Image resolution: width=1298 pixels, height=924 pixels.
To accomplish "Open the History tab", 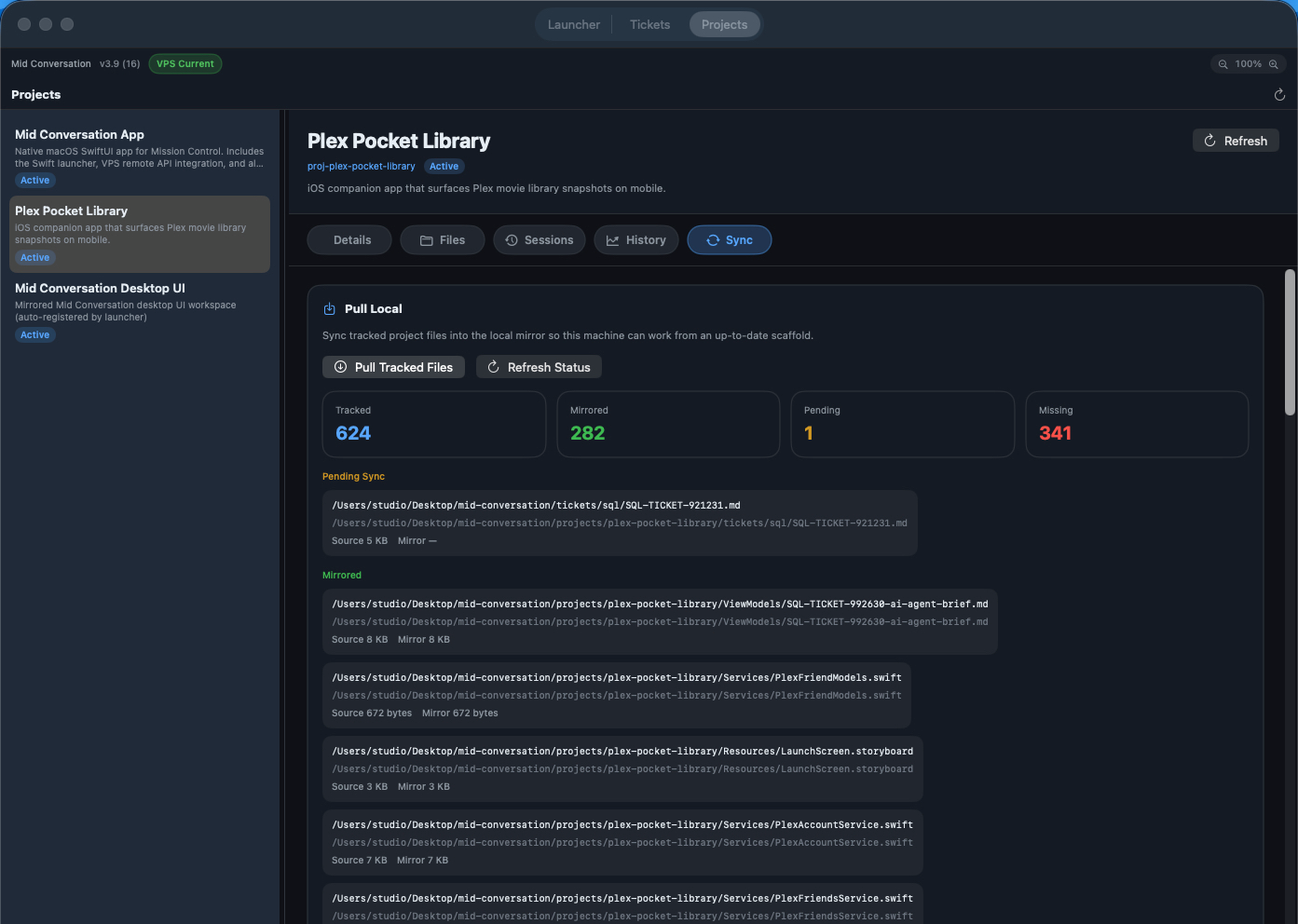I will (x=636, y=240).
